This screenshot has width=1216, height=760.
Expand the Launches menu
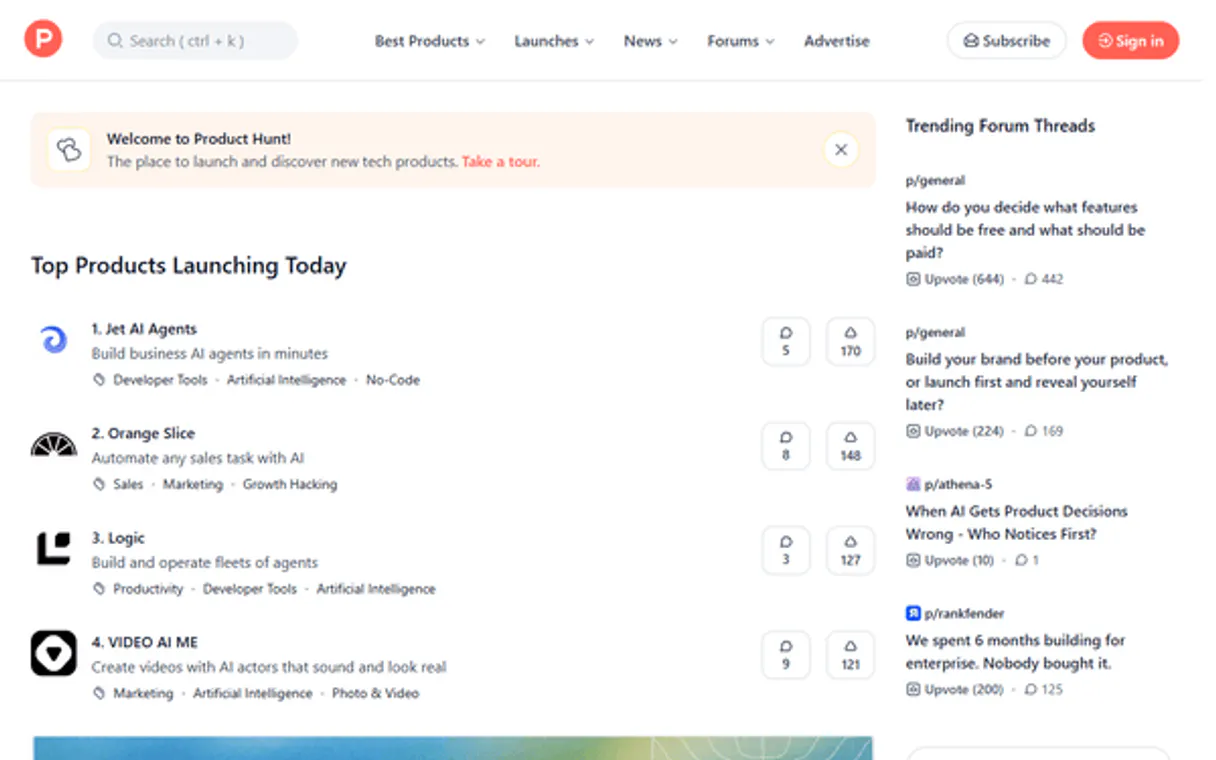[x=554, y=41]
